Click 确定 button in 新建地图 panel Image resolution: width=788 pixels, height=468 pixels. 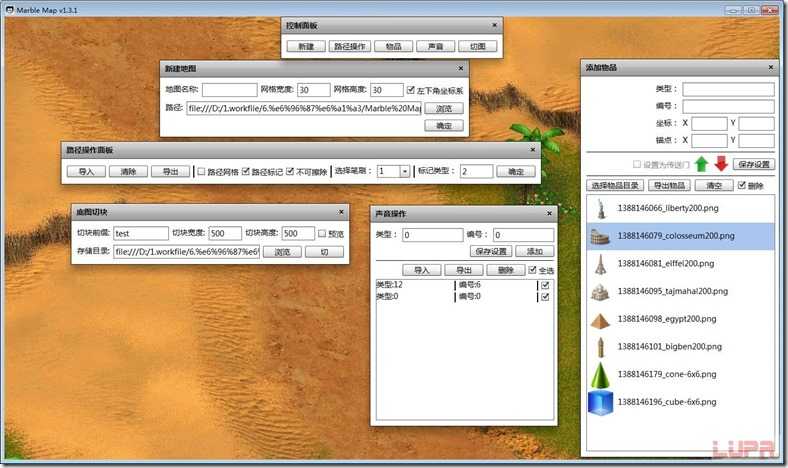click(x=444, y=126)
